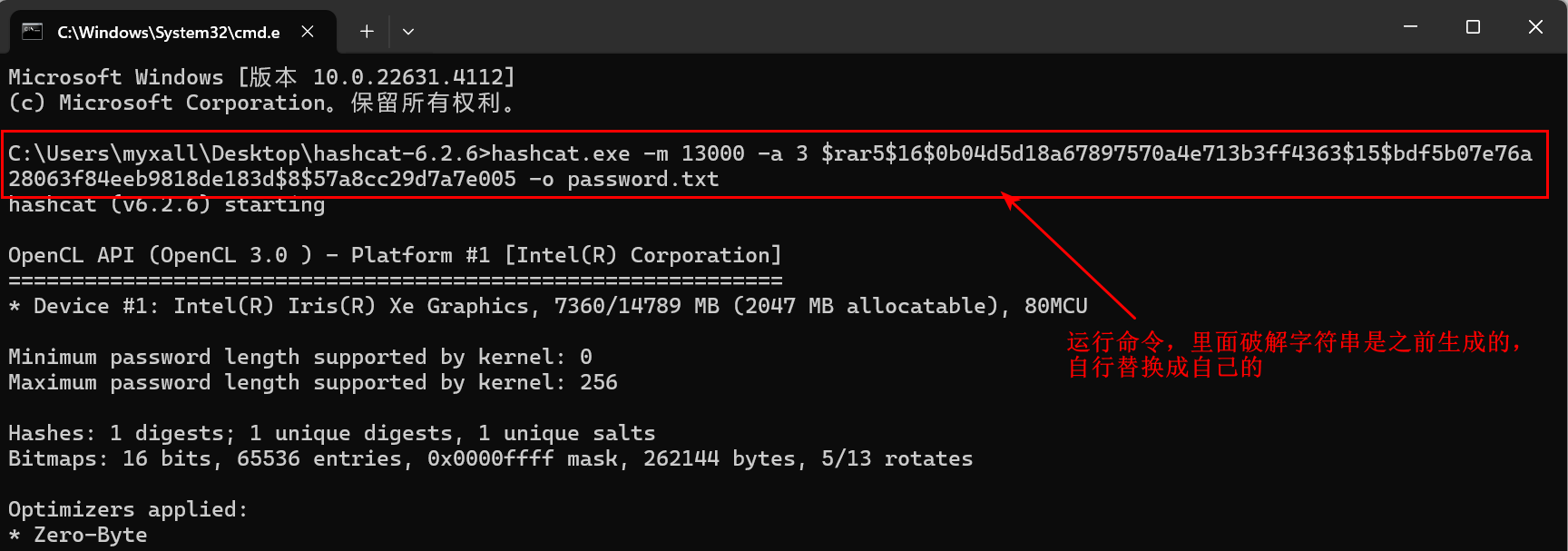This screenshot has height=551, width=1568.
Task: Click the Microsoft Windows version line
Action: click(262, 77)
